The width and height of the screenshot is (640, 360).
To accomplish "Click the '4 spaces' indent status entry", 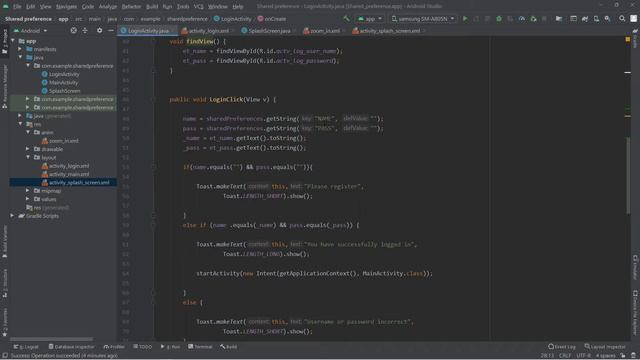I will coord(605,356).
